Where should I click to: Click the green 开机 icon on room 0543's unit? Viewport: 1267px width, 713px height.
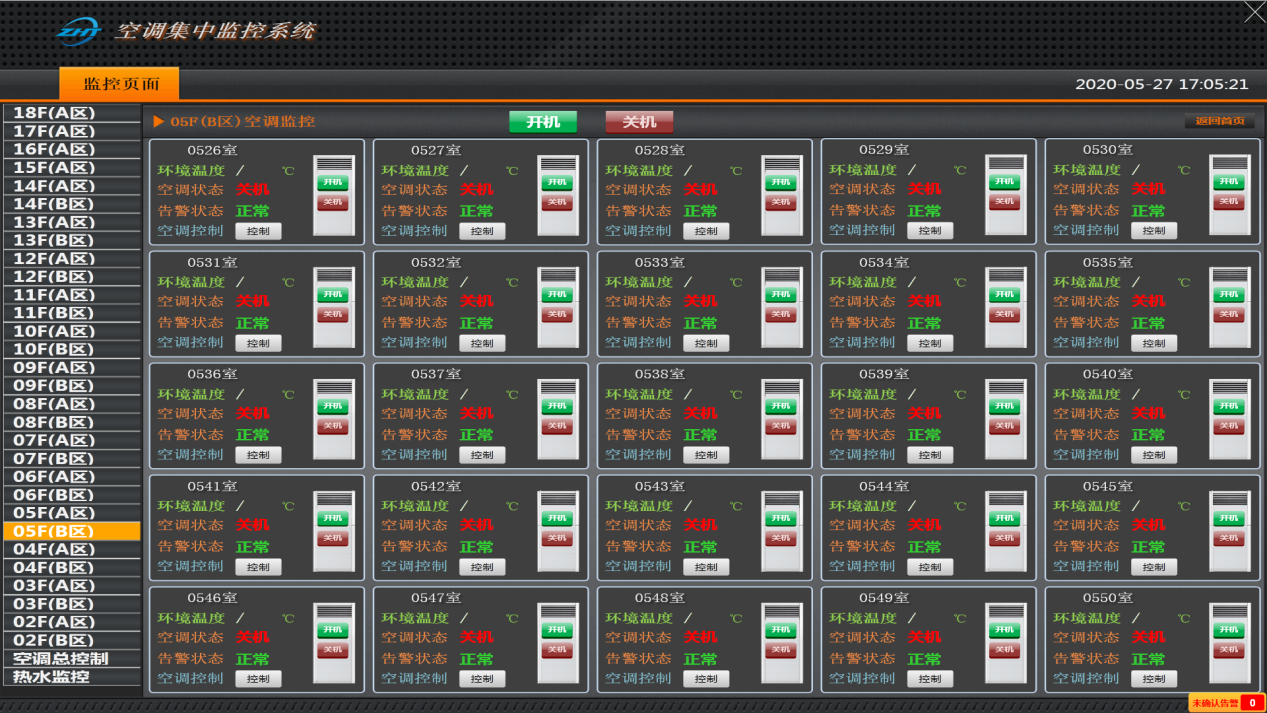click(782, 517)
